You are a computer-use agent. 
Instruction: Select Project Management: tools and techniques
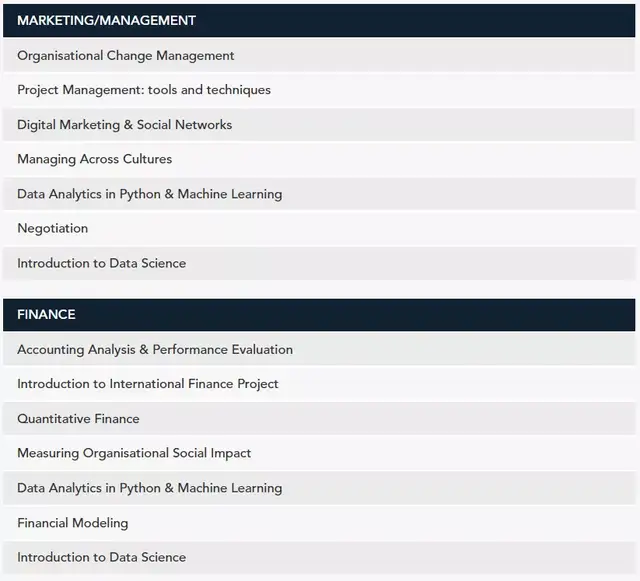(144, 90)
